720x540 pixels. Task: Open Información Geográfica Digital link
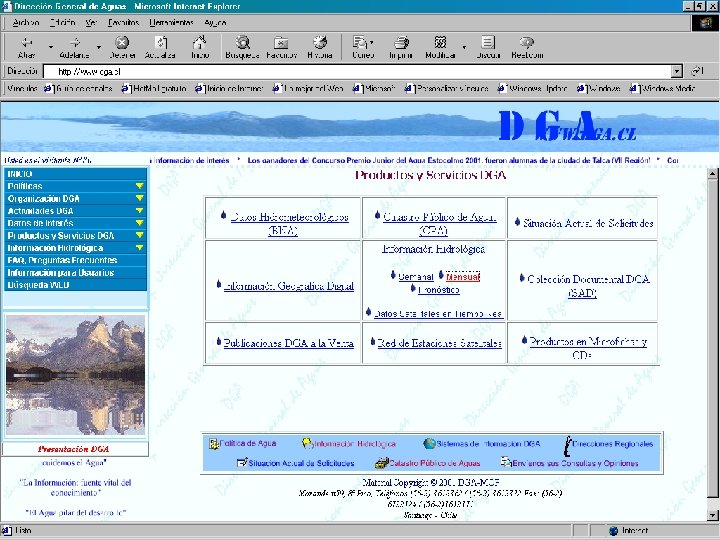(x=288, y=286)
